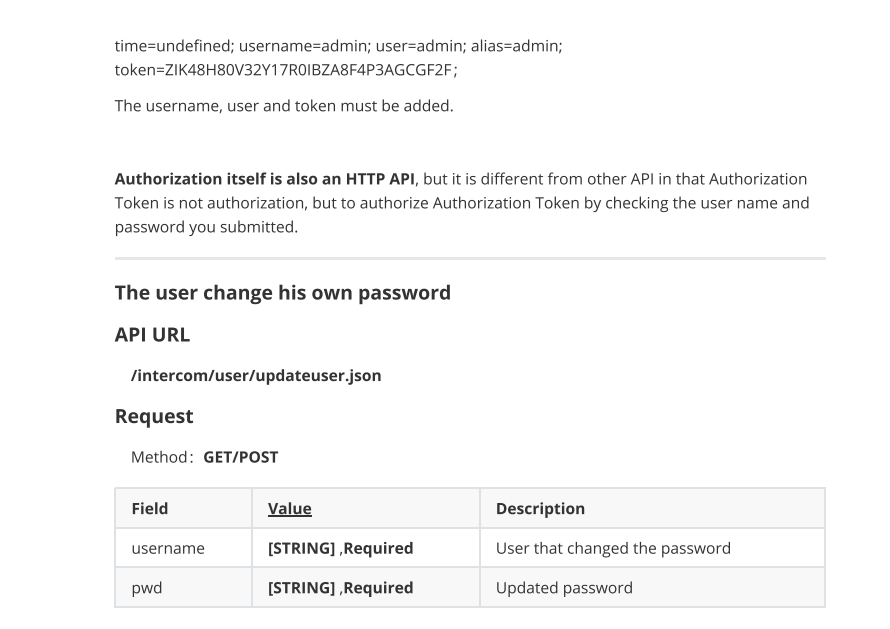
Task: Click the GET/POST method text
Action: (x=241, y=457)
